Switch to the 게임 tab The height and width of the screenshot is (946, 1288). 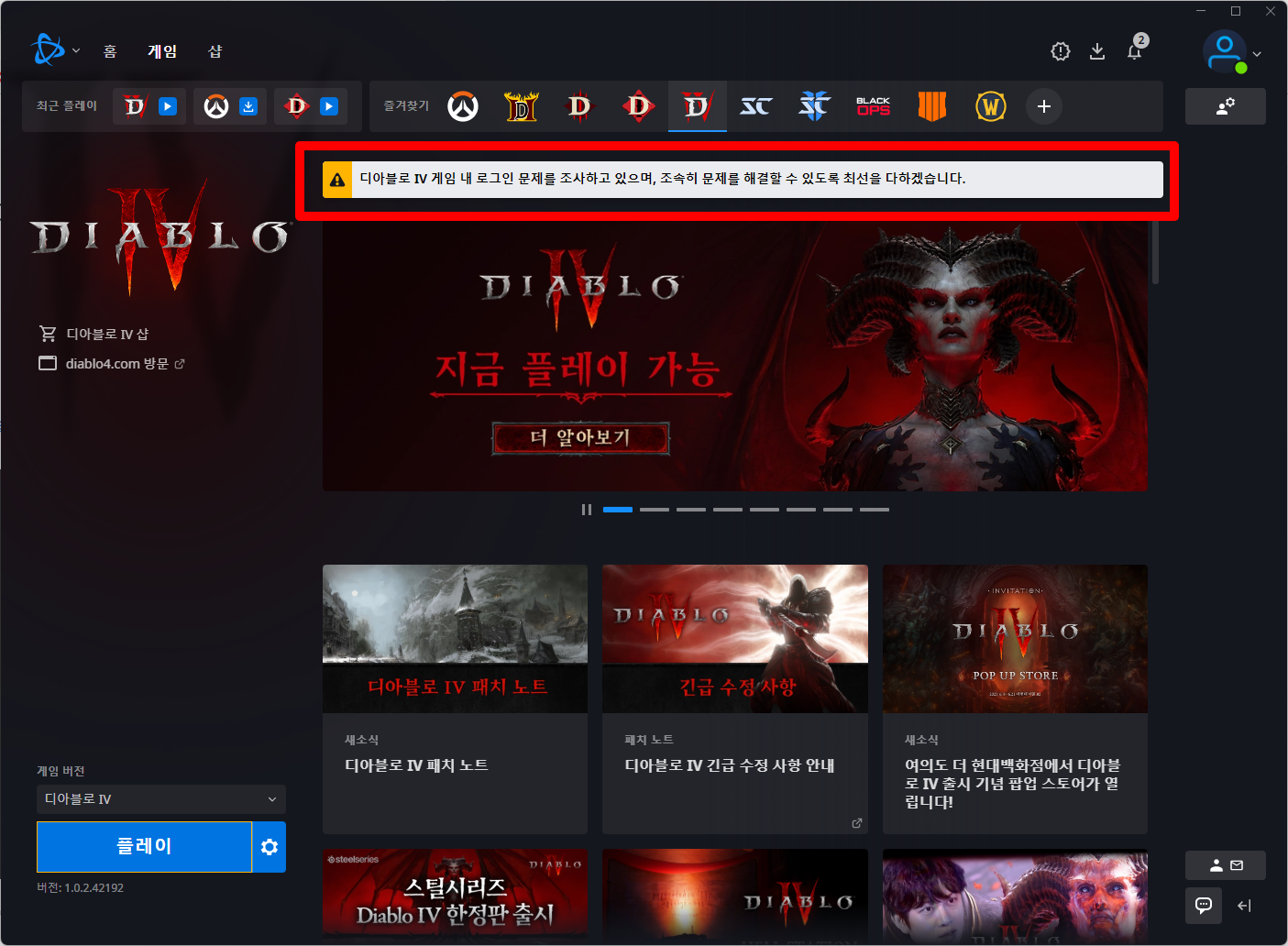[162, 51]
